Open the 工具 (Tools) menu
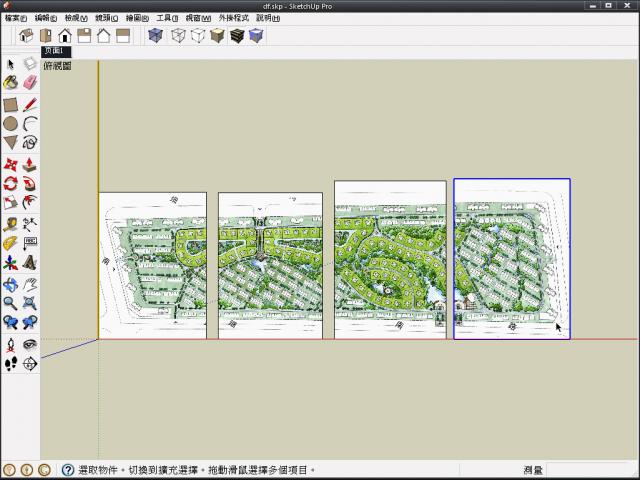The height and width of the screenshot is (480, 640). pyautogui.click(x=167, y=18)
